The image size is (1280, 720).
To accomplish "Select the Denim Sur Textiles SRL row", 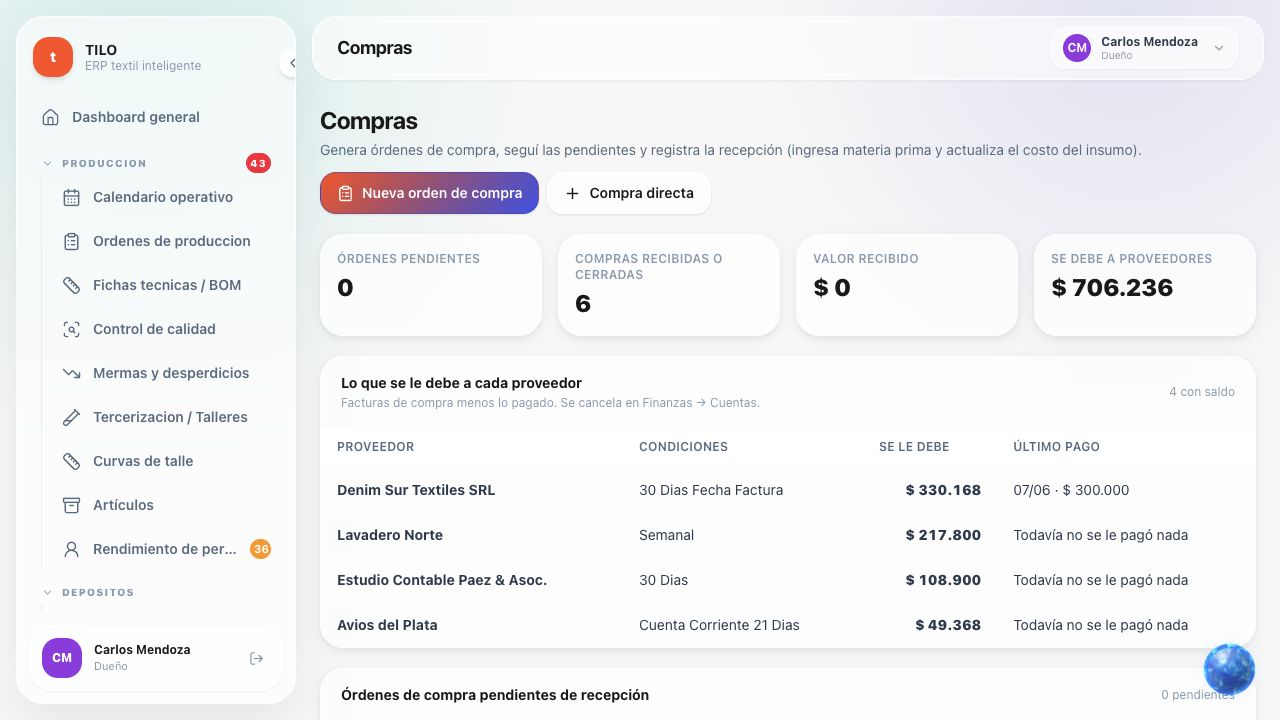I will coord(788,490).
